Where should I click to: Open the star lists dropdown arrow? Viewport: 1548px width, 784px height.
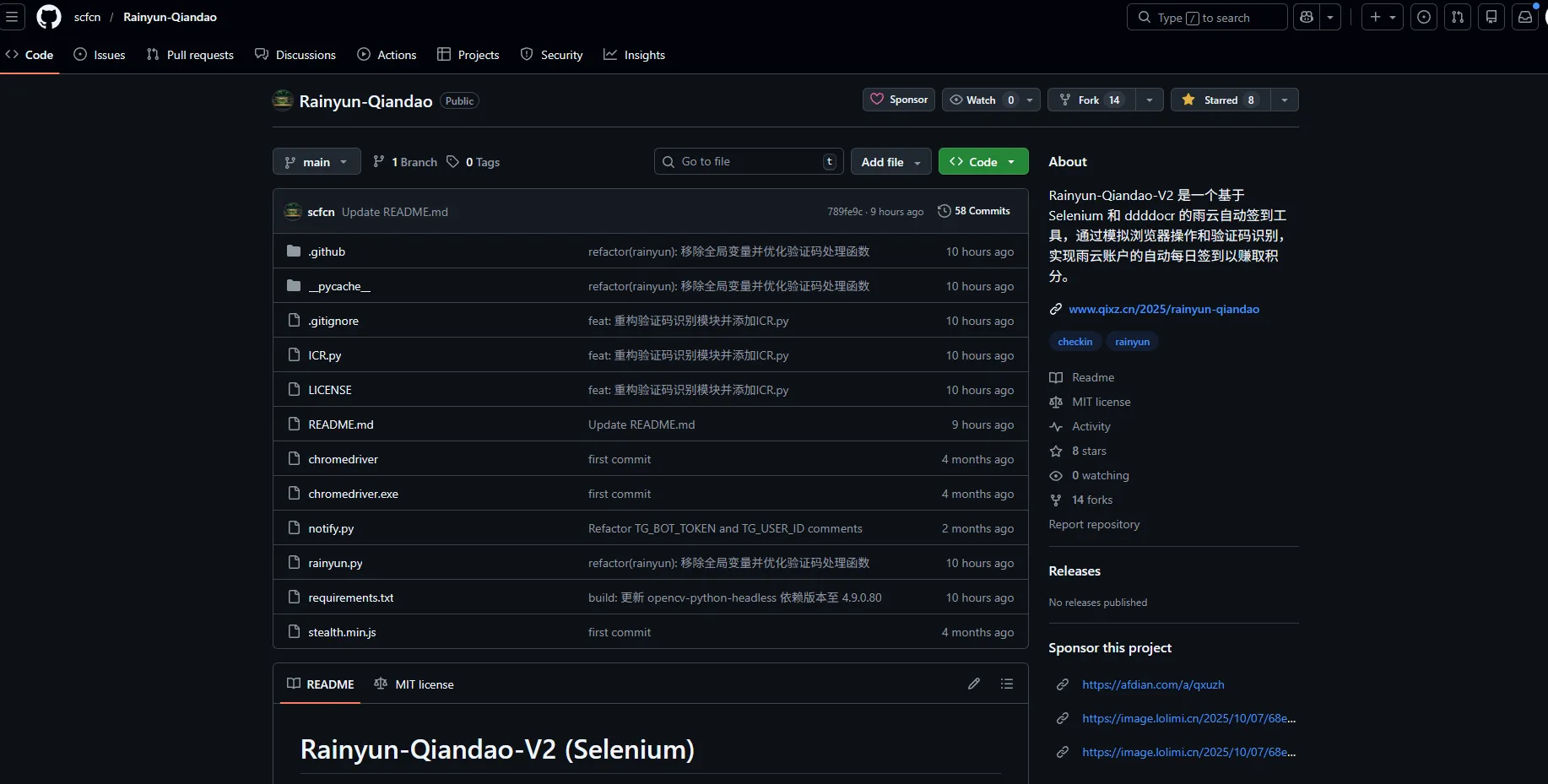point(1284,100)
